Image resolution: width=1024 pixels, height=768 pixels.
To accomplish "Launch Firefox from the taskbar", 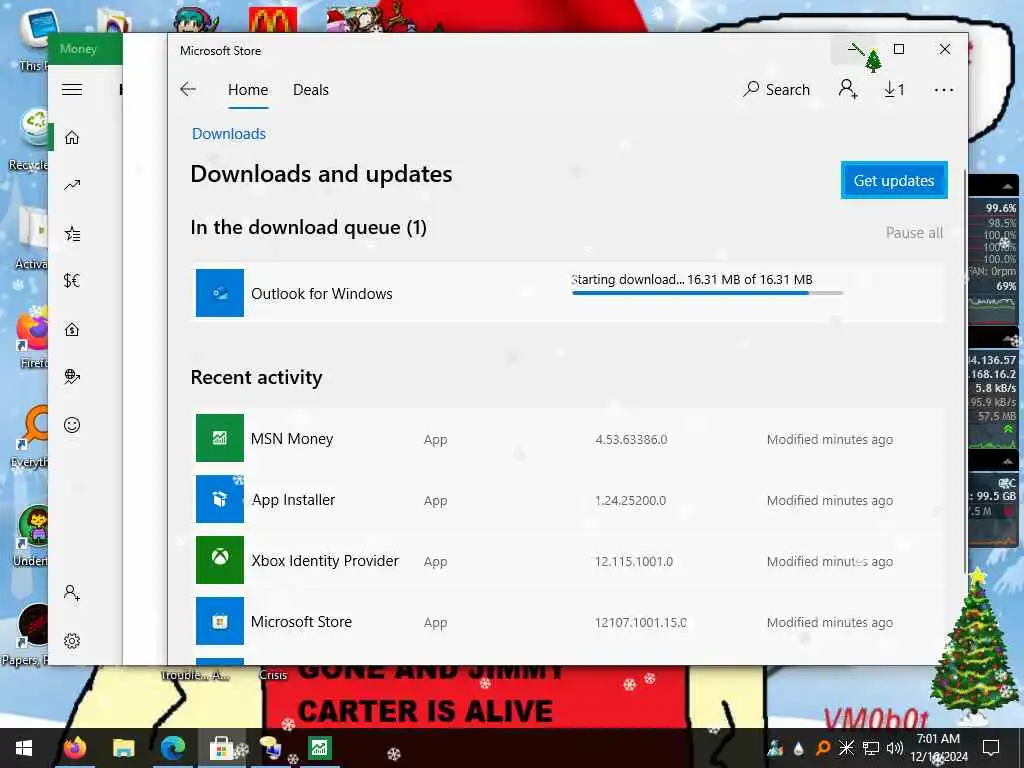I will coord(75,748).
